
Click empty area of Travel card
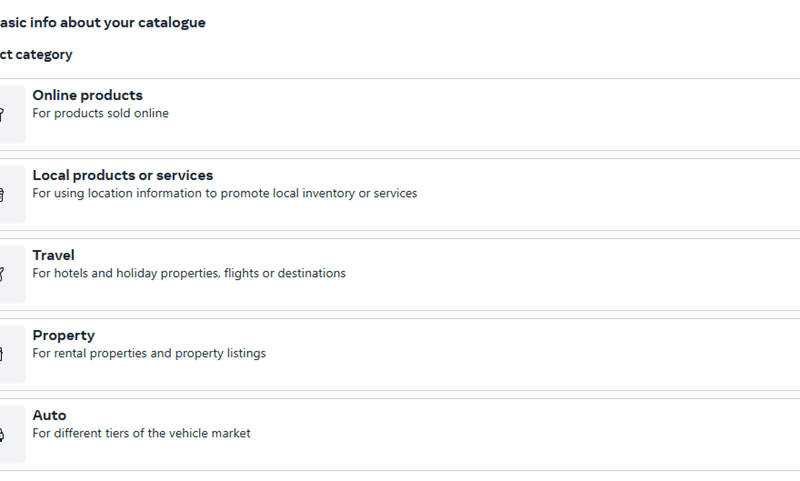561,274
